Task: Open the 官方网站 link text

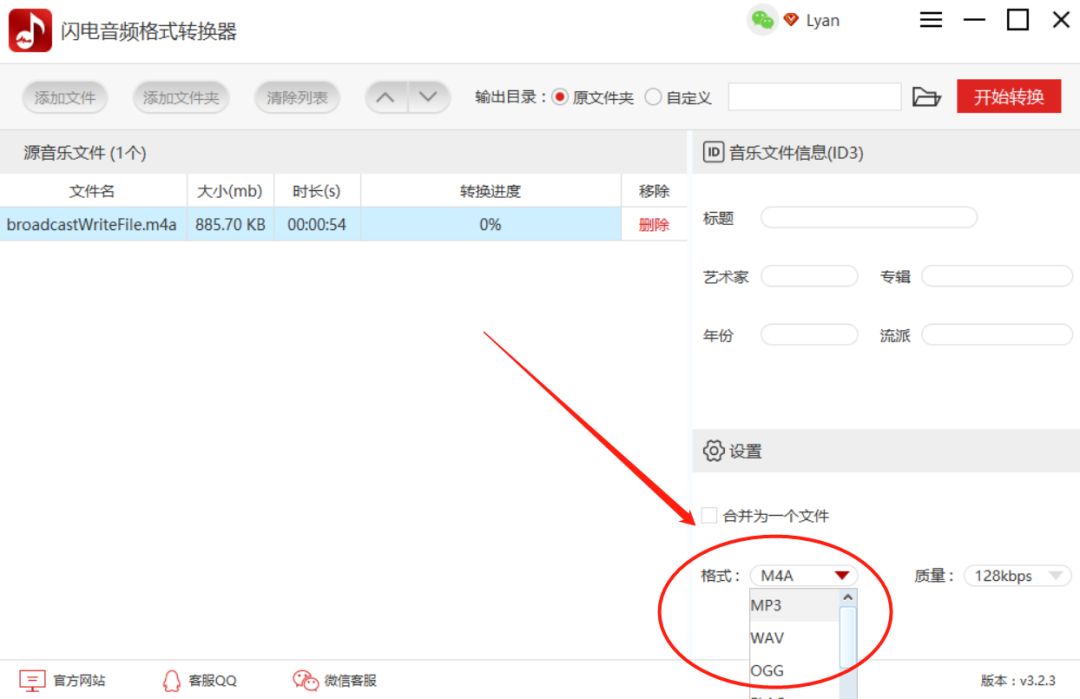Action: tap(79, 680)
